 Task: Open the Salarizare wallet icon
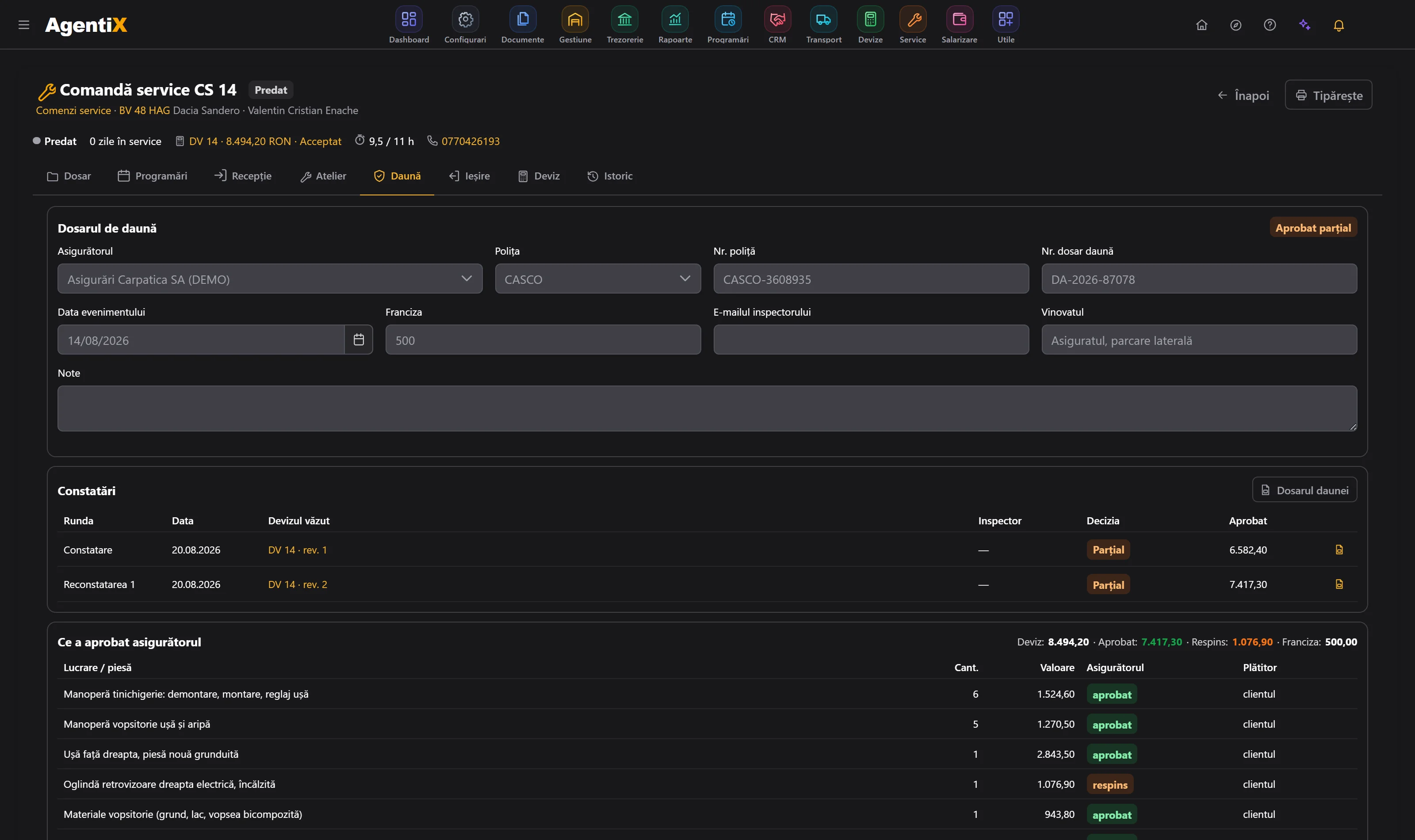(960, 20)
